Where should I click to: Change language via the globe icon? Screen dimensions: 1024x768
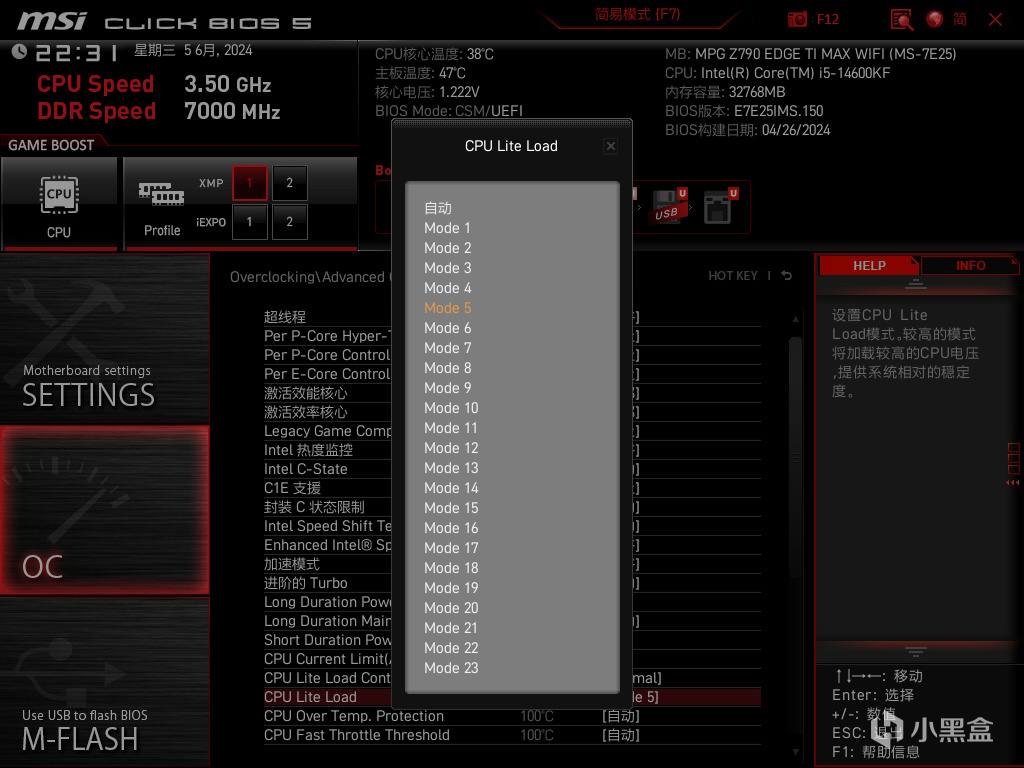935,19
